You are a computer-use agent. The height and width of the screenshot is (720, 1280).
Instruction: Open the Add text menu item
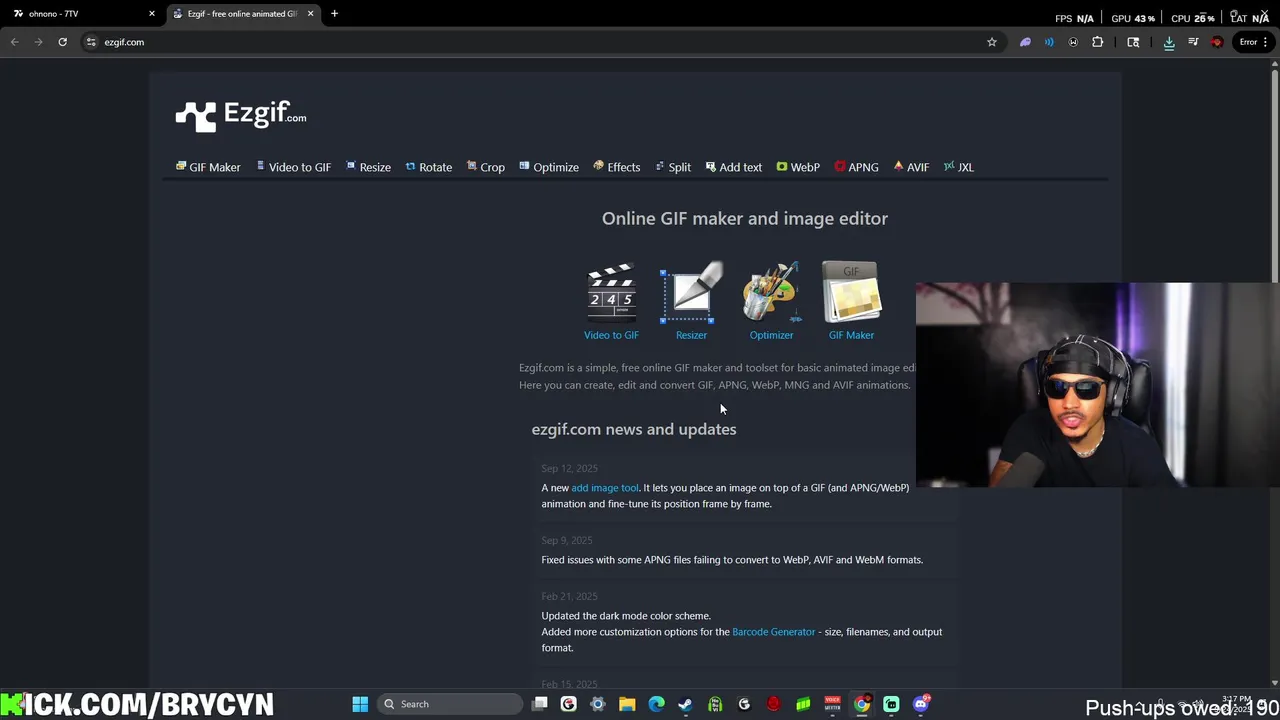[733, 167]
